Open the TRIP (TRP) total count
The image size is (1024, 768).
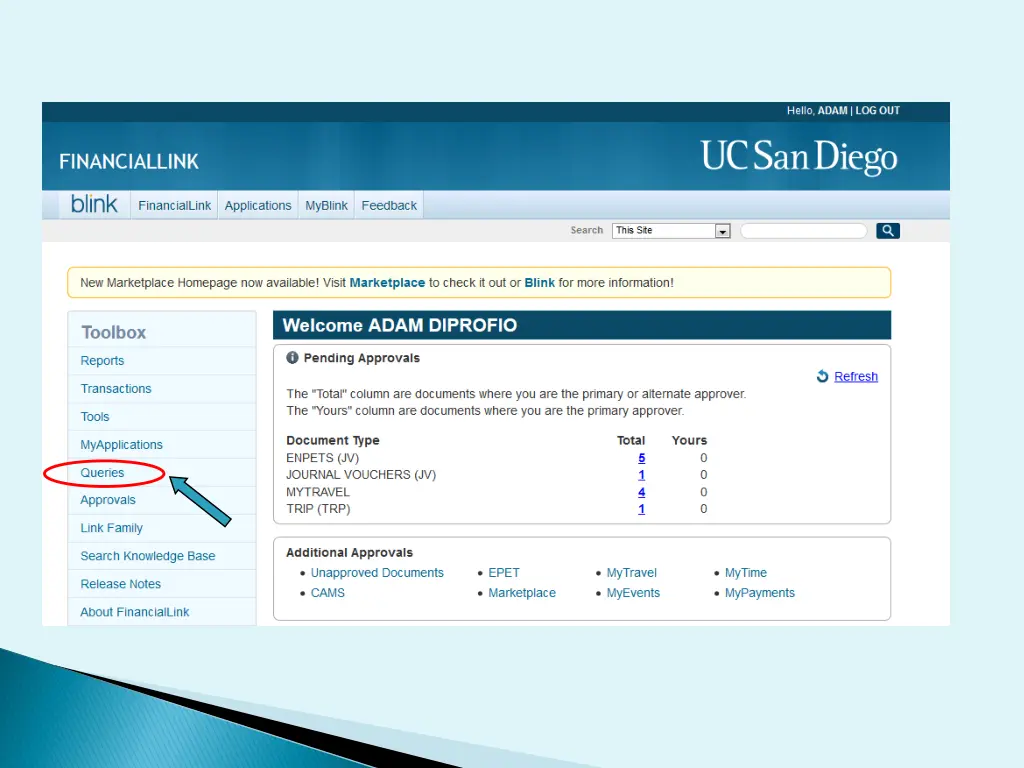641,509
